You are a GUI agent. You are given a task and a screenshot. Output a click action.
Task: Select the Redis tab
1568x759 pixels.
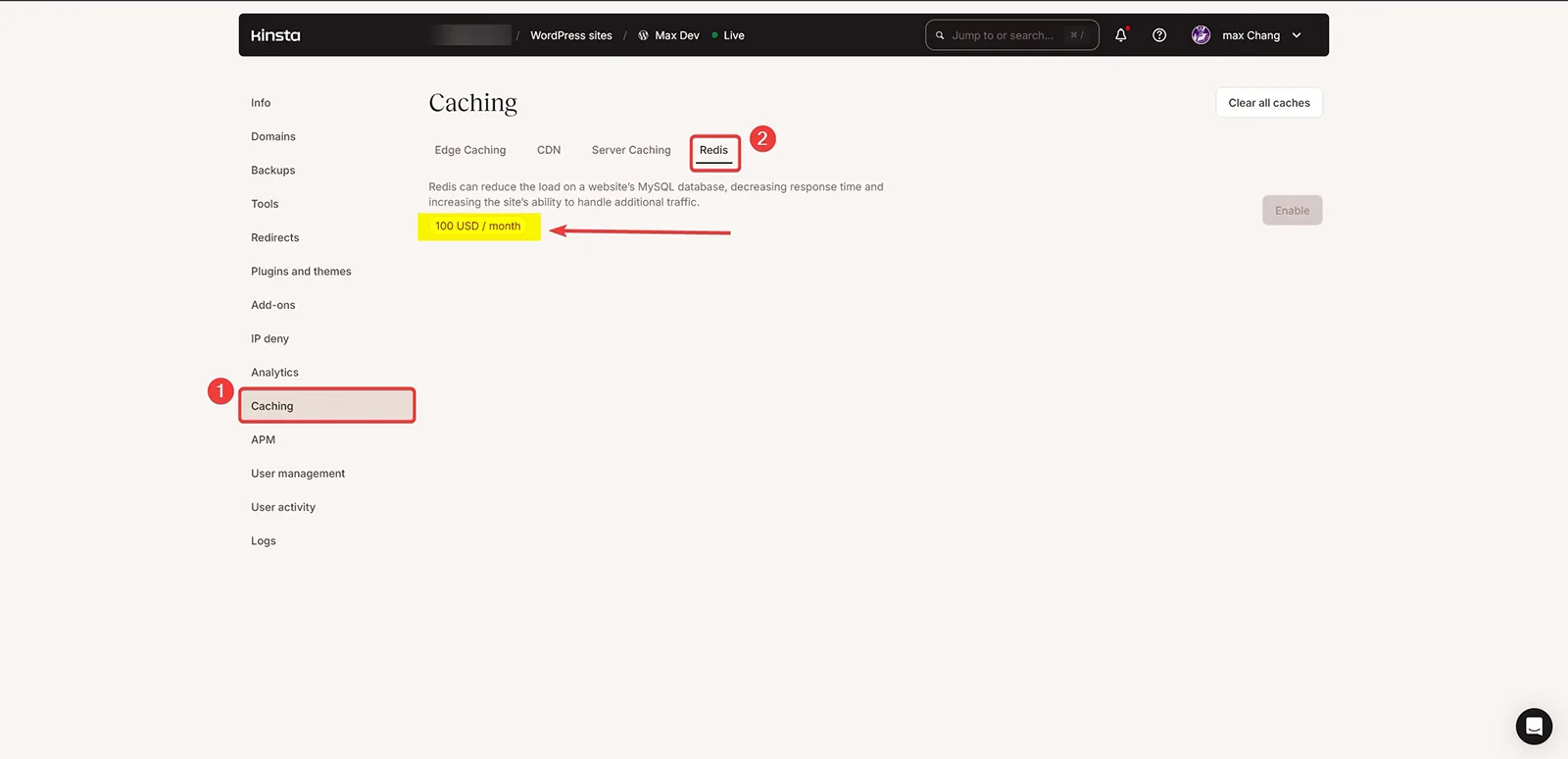(x=713, y=150)
